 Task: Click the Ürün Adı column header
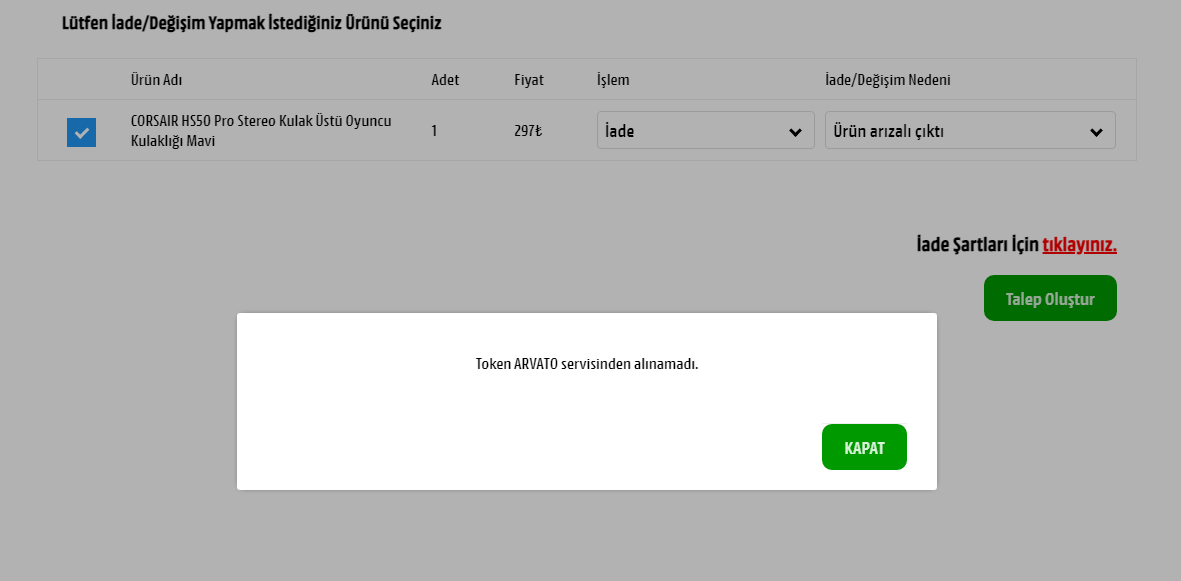coord(156,80)
